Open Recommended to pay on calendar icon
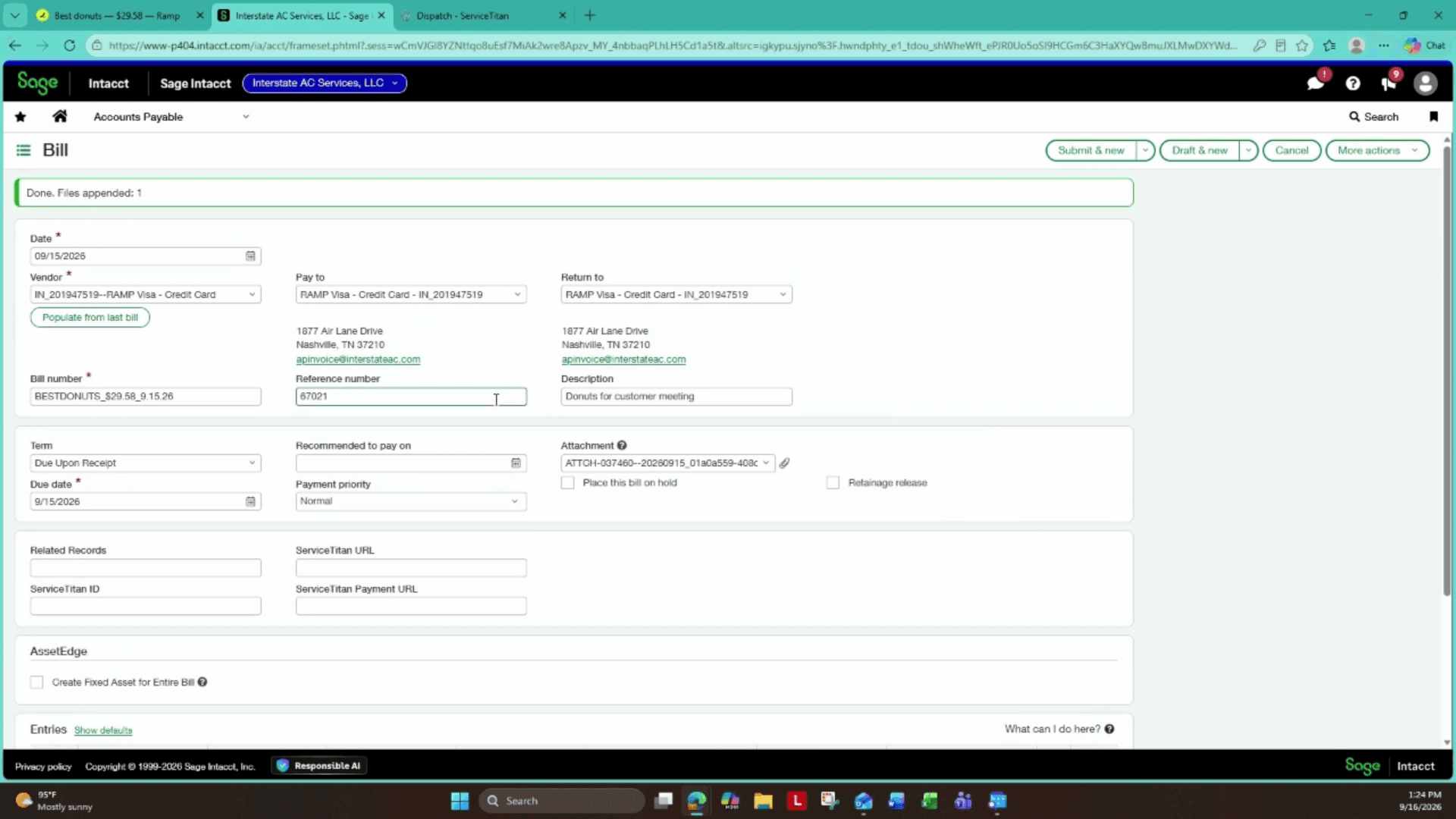This screenshot has height=819, width=1456. tap(516, 463)
